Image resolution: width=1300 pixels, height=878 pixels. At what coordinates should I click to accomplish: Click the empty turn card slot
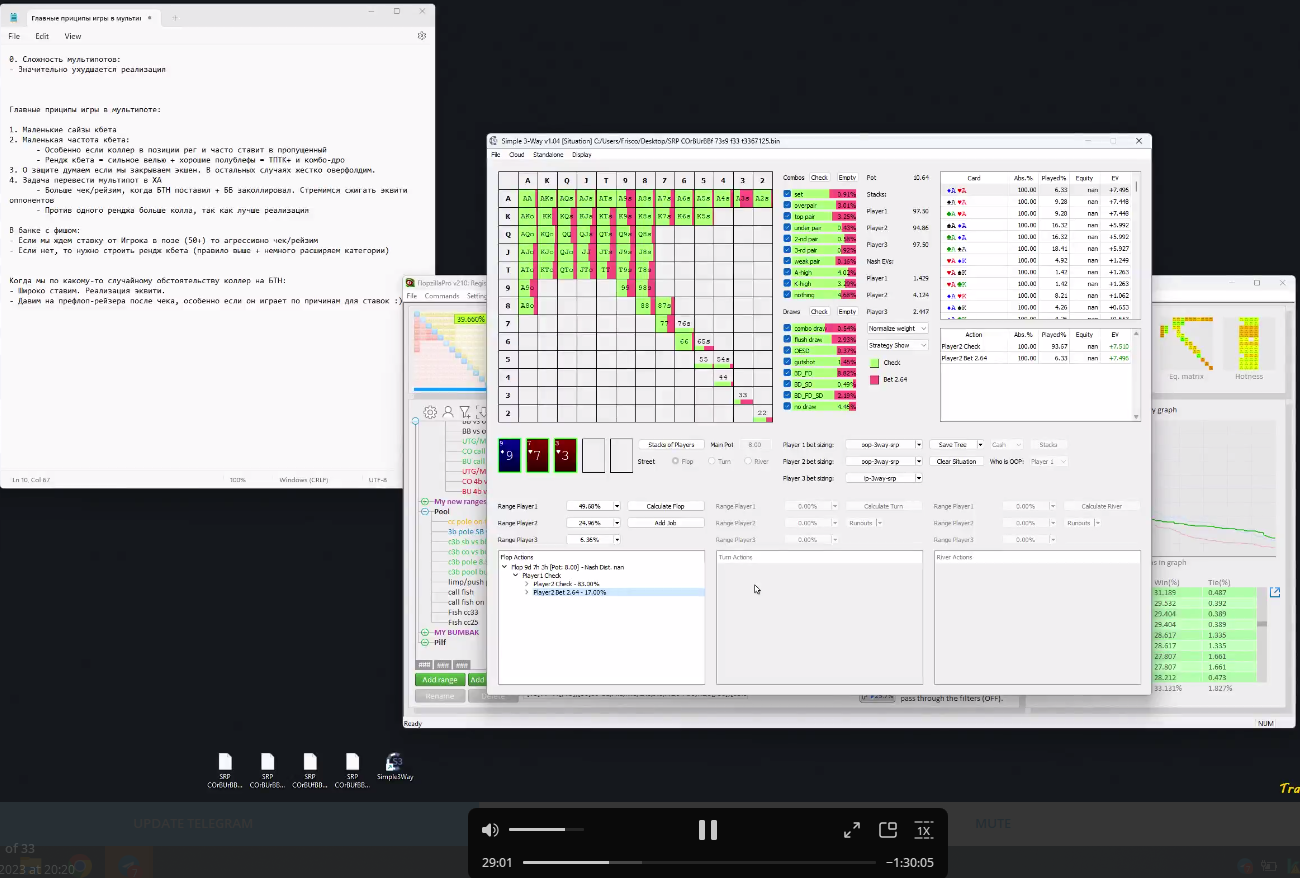(x=593, y=456)
